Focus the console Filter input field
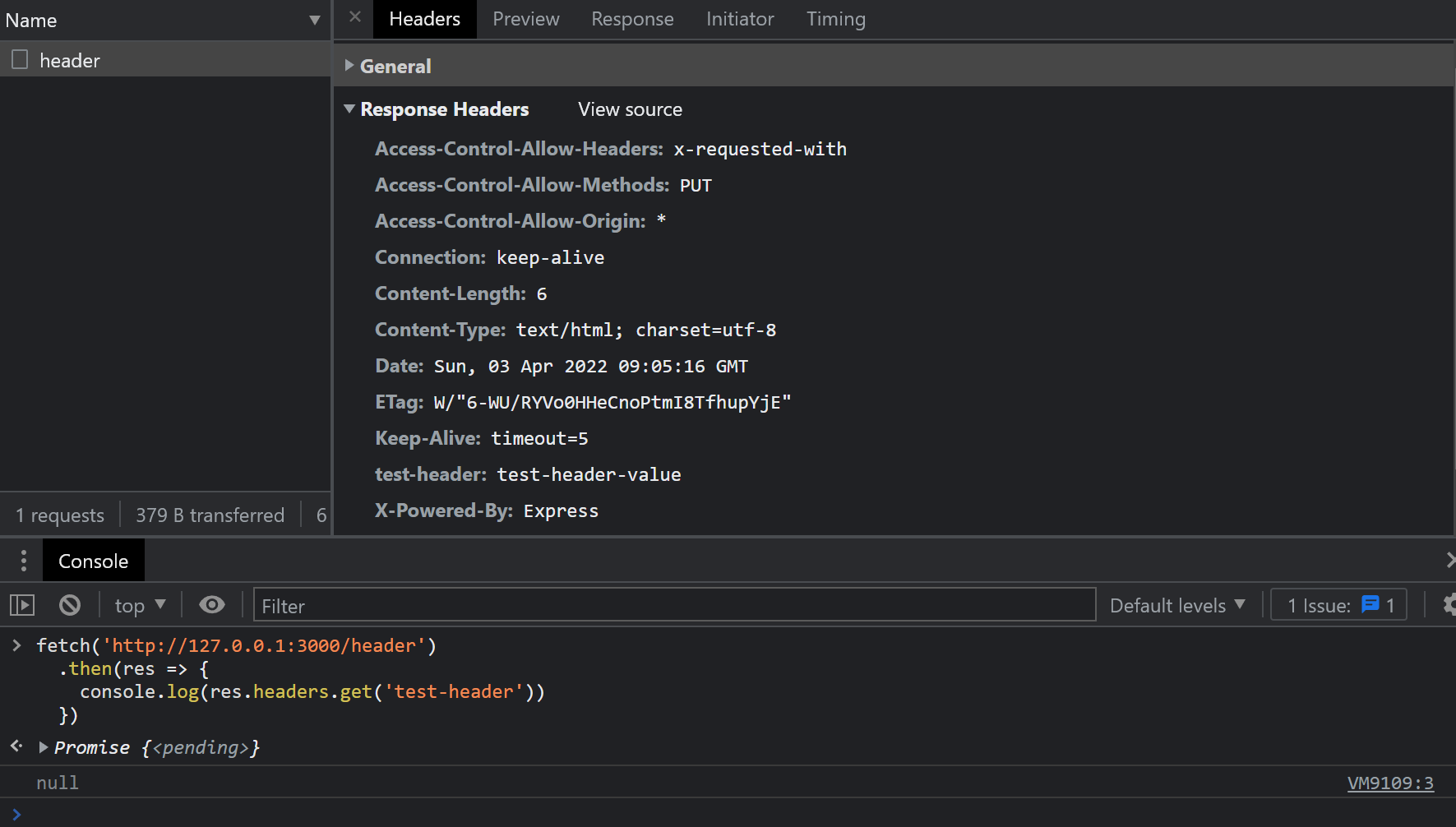The height and width of the screenshot is (827, 1456). (674, 606)
